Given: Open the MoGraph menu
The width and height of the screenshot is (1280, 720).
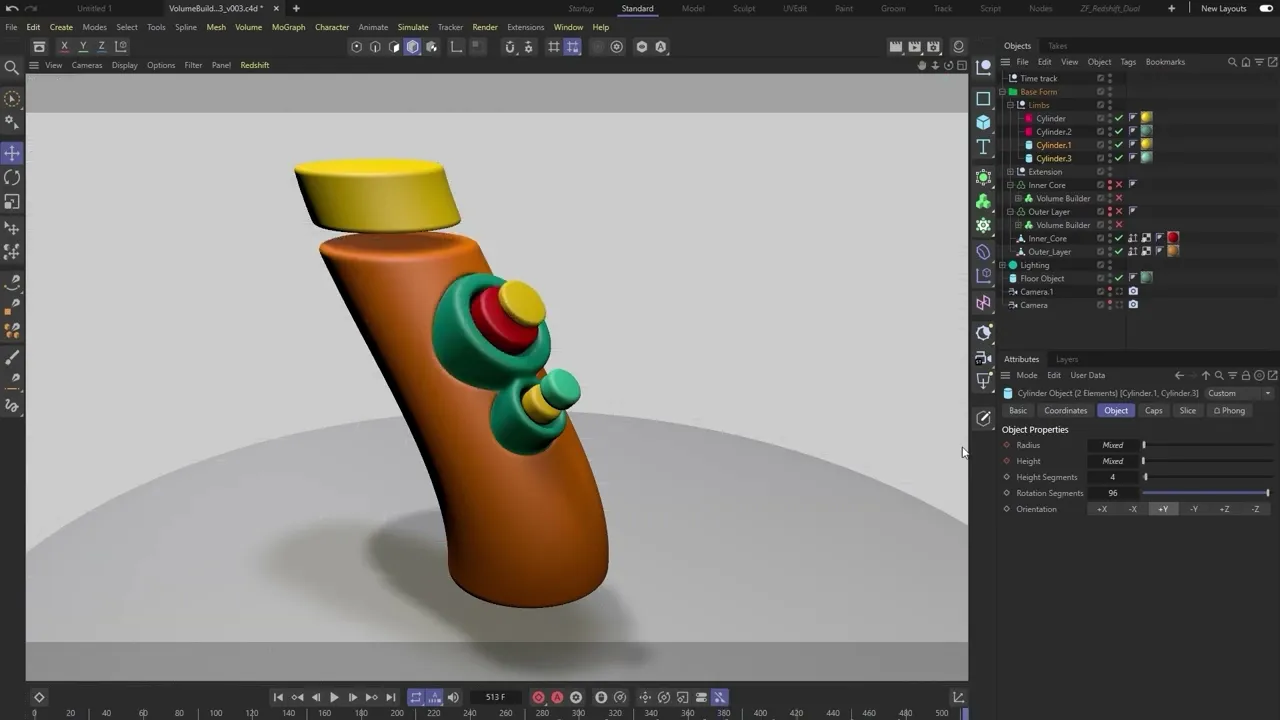Looking at the screenshot, I should (x=288, y=27).
